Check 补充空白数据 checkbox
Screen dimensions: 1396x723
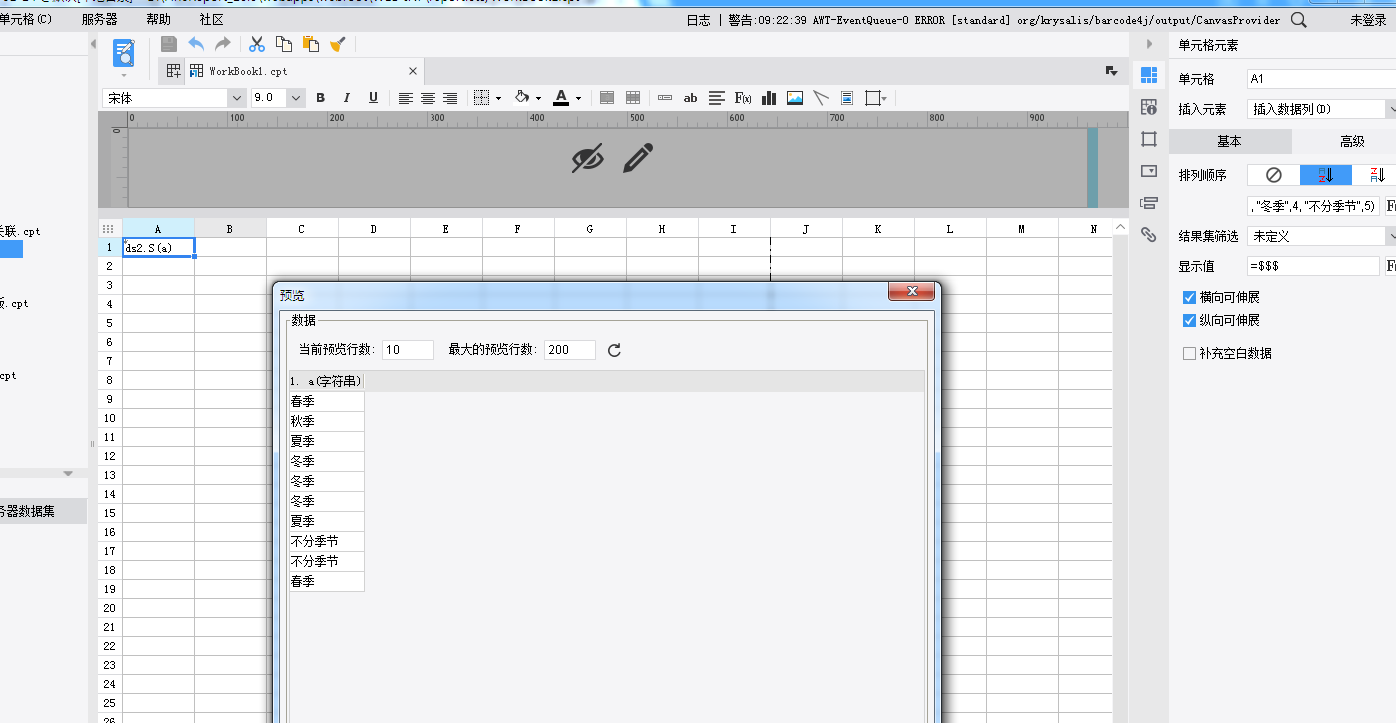[1189, 354]
